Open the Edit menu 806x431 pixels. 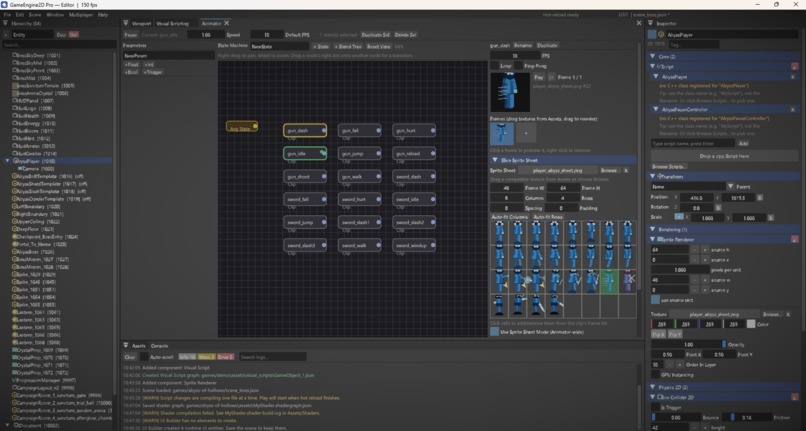20,15
